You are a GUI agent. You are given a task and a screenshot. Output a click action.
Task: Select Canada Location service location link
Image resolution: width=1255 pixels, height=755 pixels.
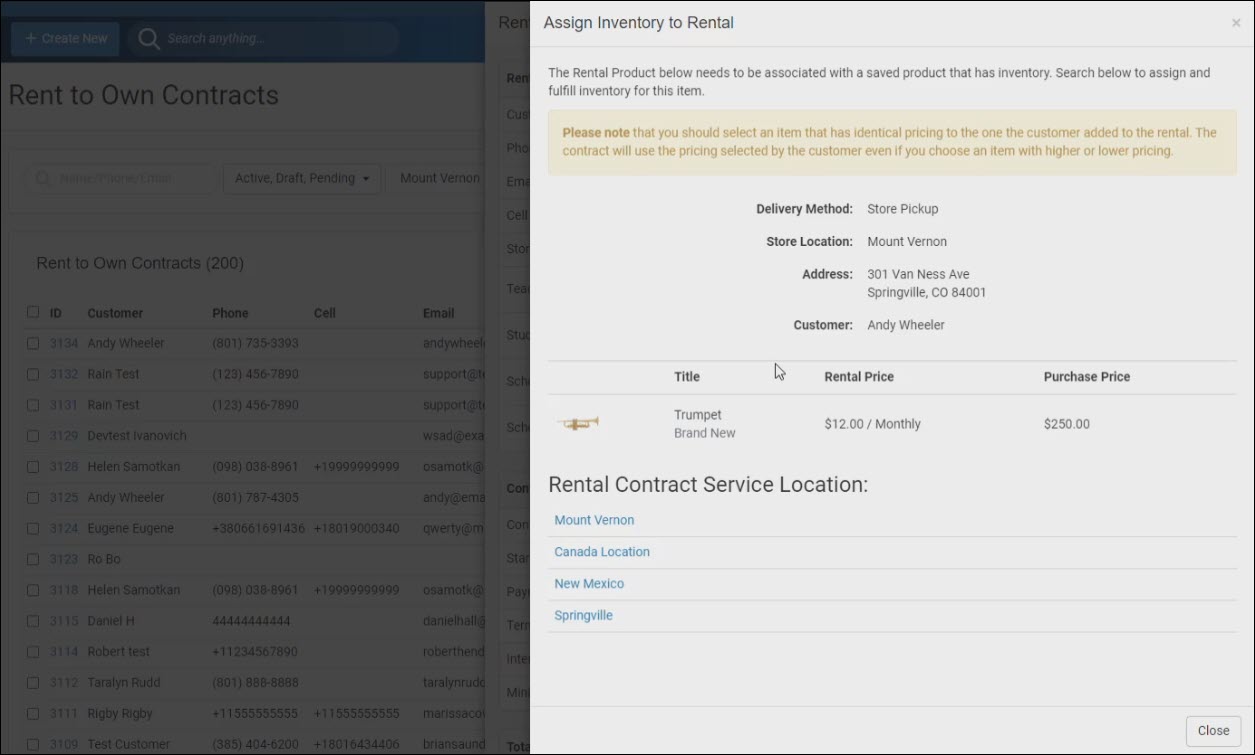[x=602, y=552]
